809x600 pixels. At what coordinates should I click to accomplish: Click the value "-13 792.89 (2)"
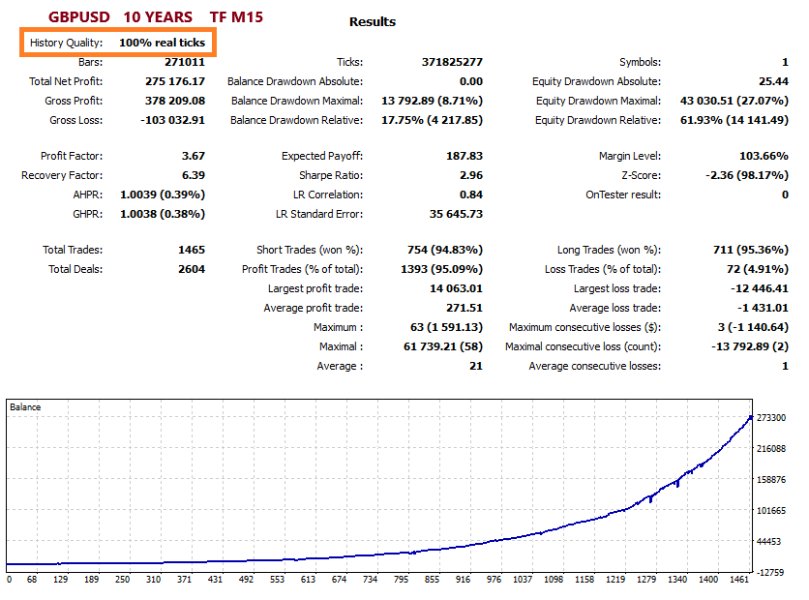[750, 347]
